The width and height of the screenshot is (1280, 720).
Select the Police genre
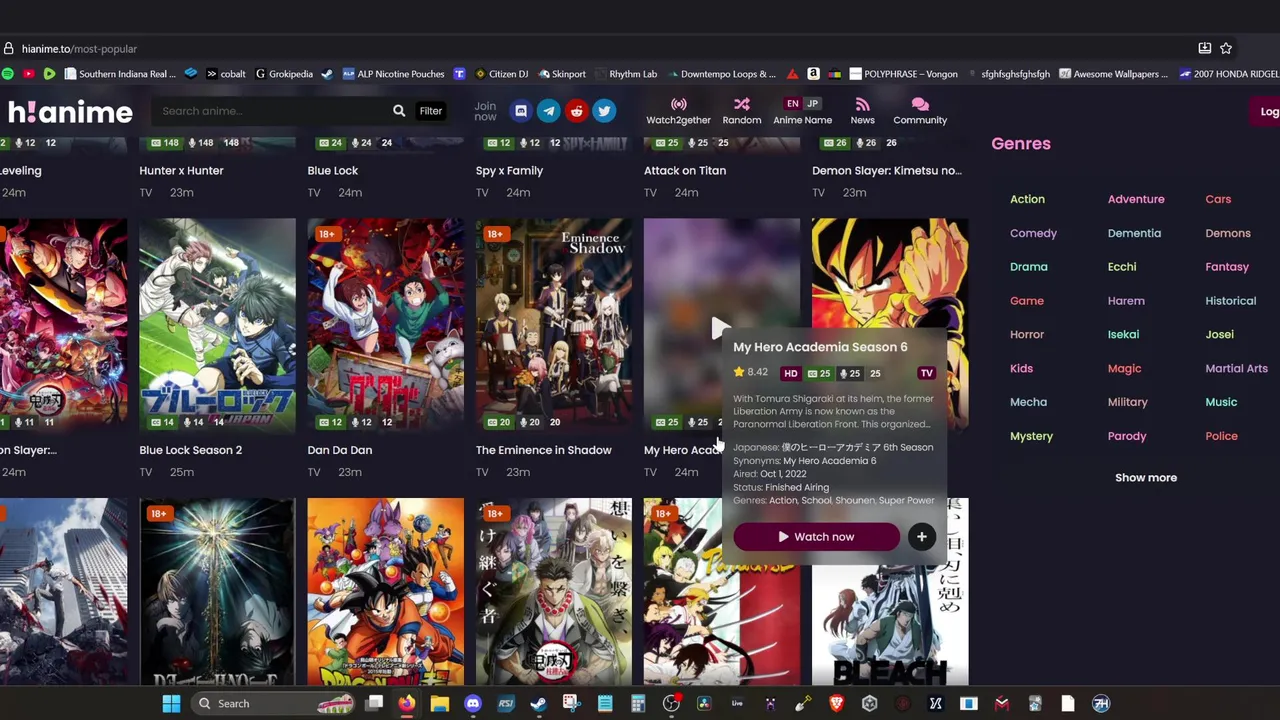(1221, 436)
